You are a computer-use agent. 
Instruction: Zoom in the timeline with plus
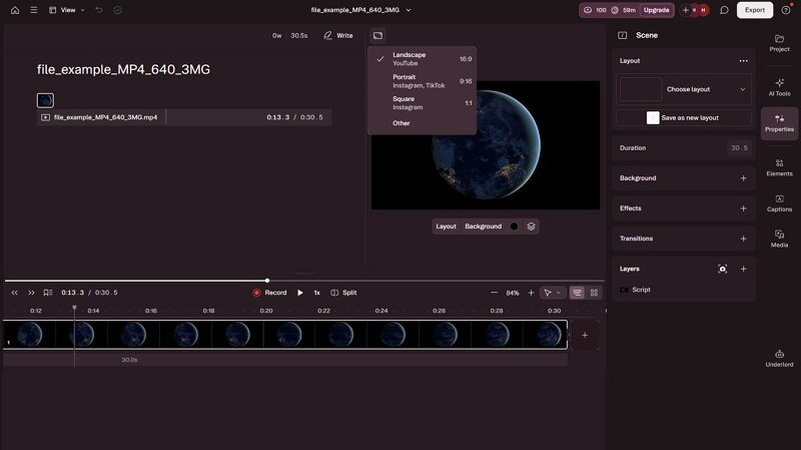(531, 293)
